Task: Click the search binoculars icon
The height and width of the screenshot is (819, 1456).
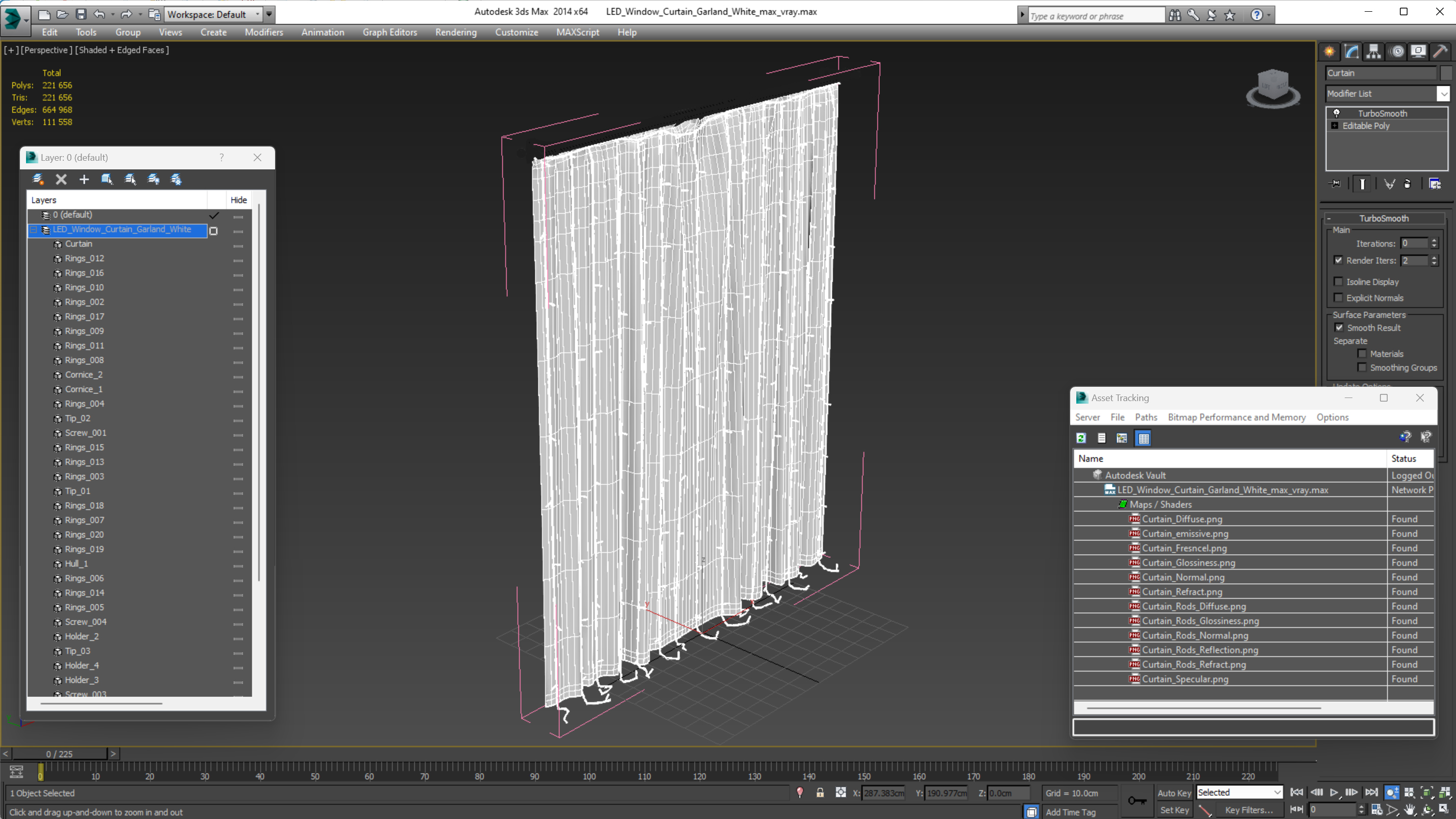Action: [x=1174, y=15]
